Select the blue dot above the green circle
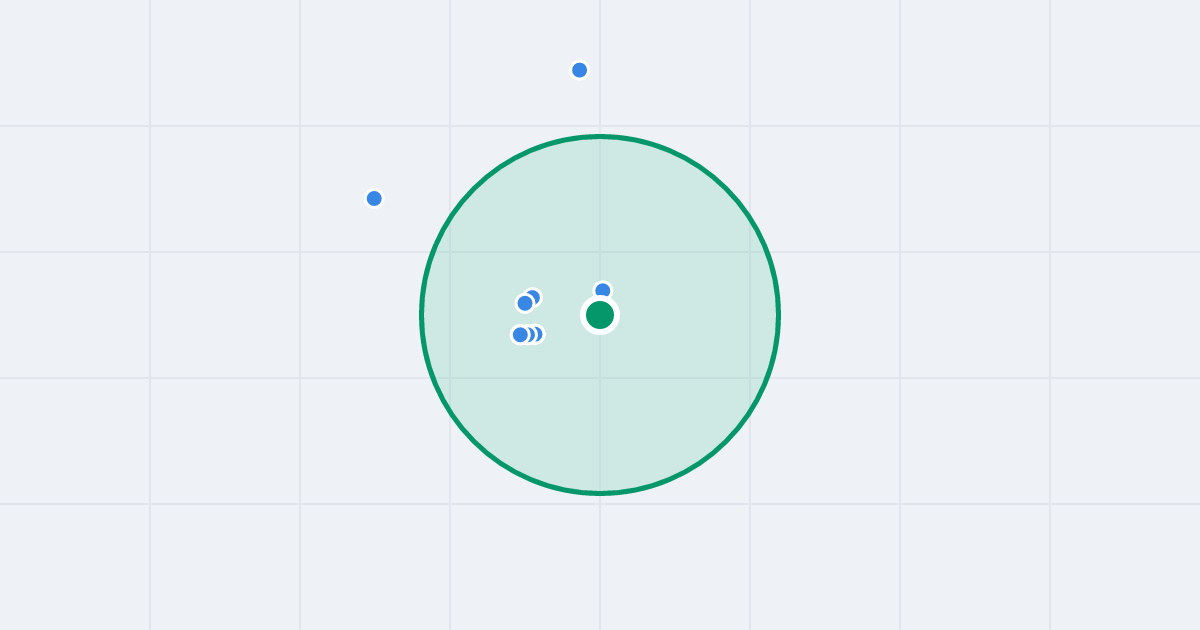This screenshot has width=1200, height=630. pyautogui.click(x=579, y=70)
